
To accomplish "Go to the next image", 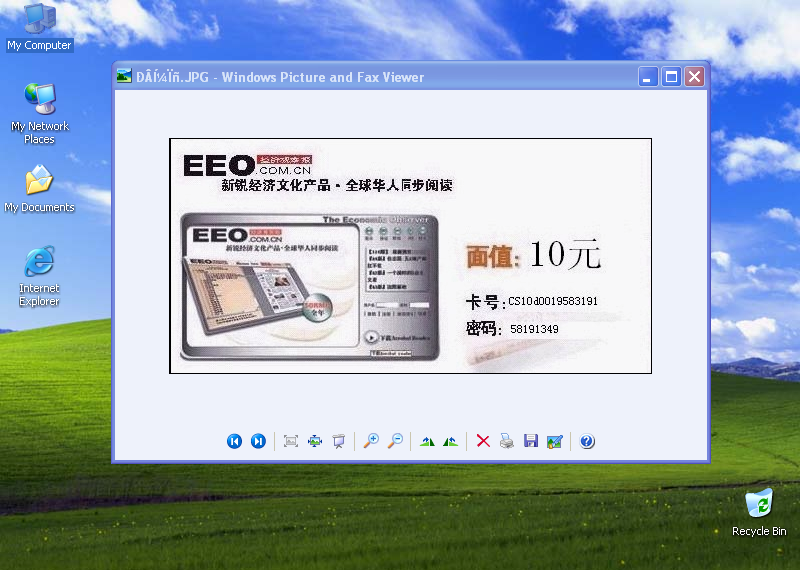I will [x=258, y=441].
